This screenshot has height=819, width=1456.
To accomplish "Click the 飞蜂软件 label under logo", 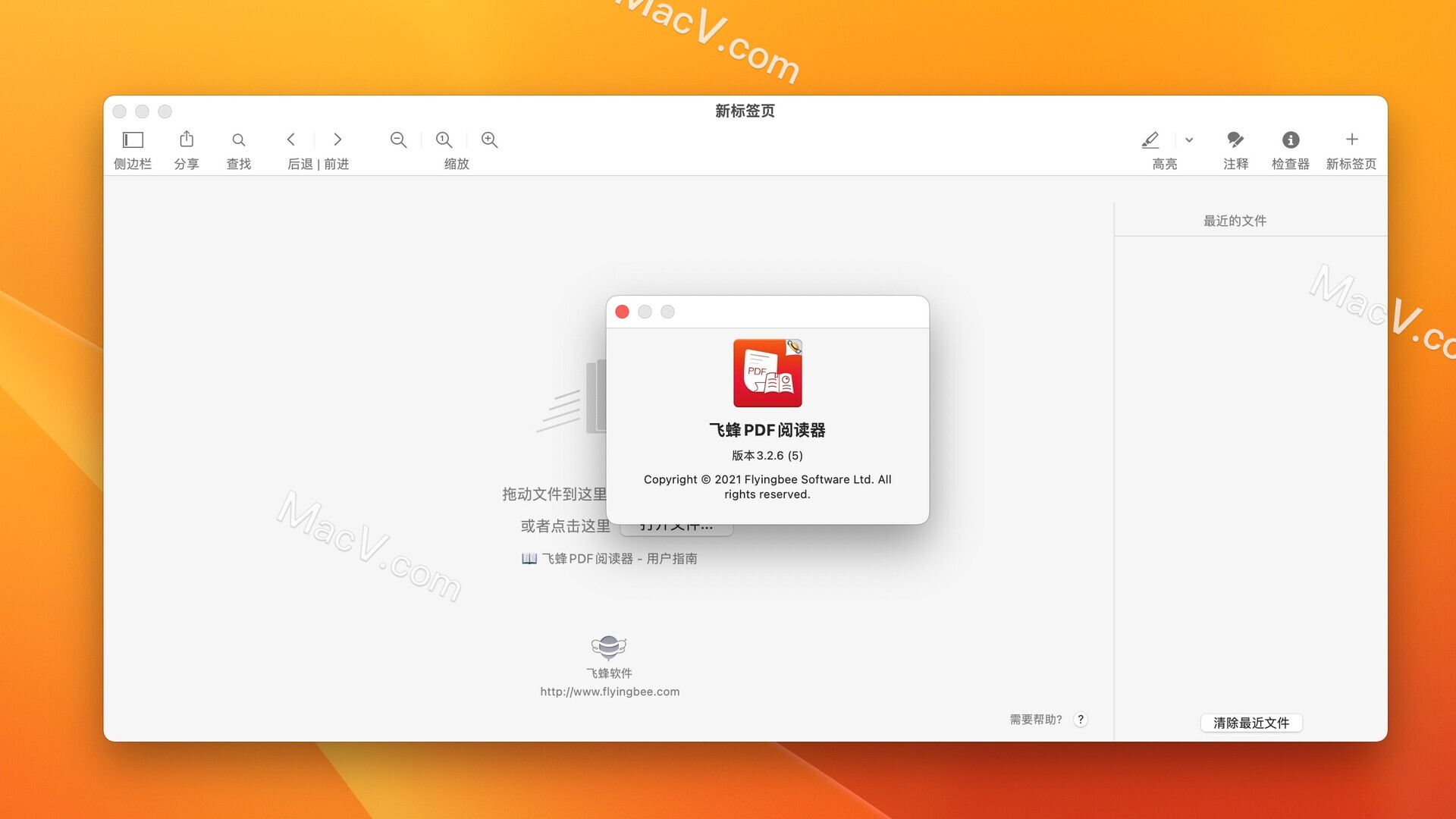I will [609, 673].
